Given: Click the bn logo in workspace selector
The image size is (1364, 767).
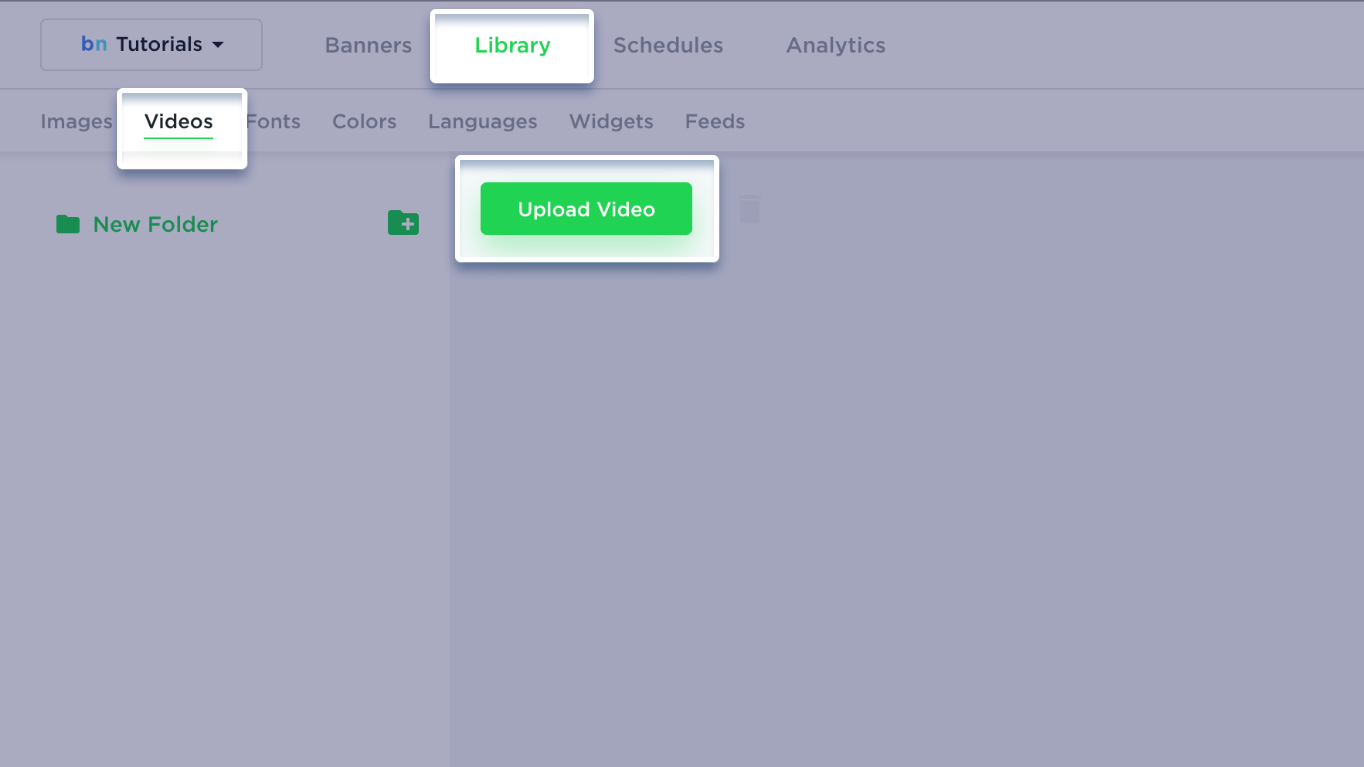Looking at the screenshot, I should click(94, 45).
